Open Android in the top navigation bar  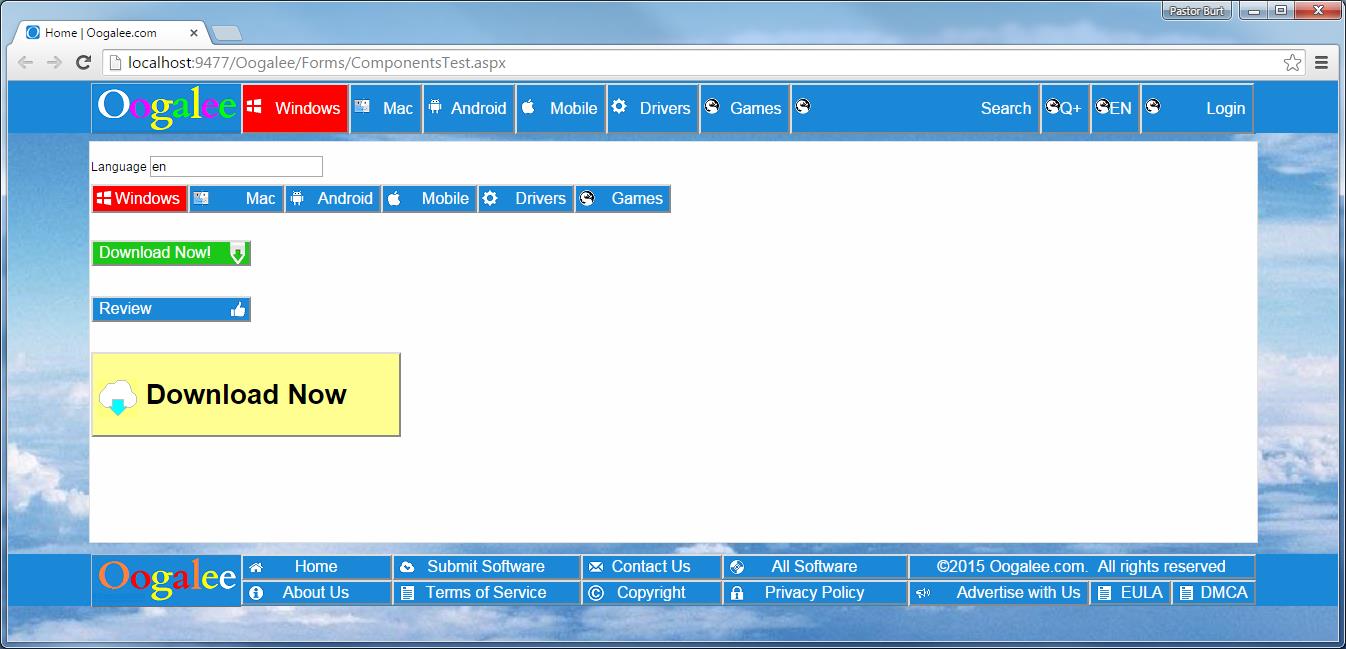(x=468, y=108)
